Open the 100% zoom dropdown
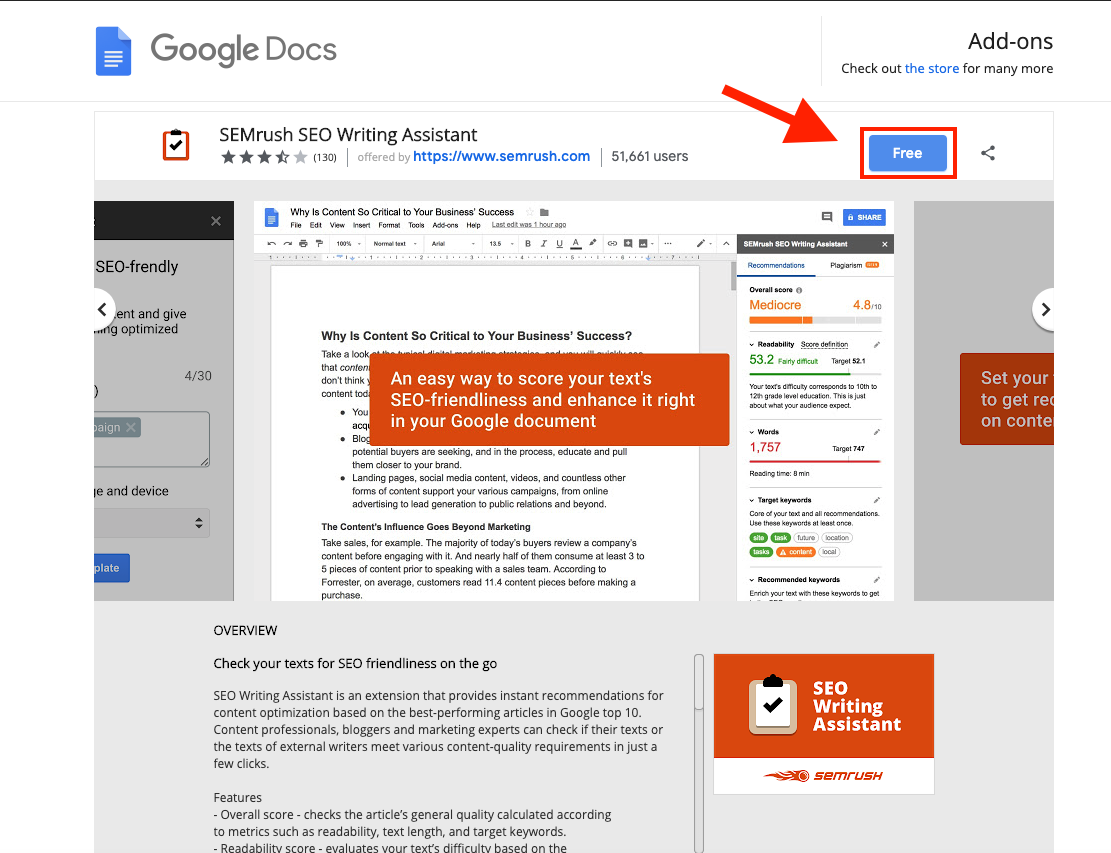Viewport: 1111px width, 853px height. point(349,244)
